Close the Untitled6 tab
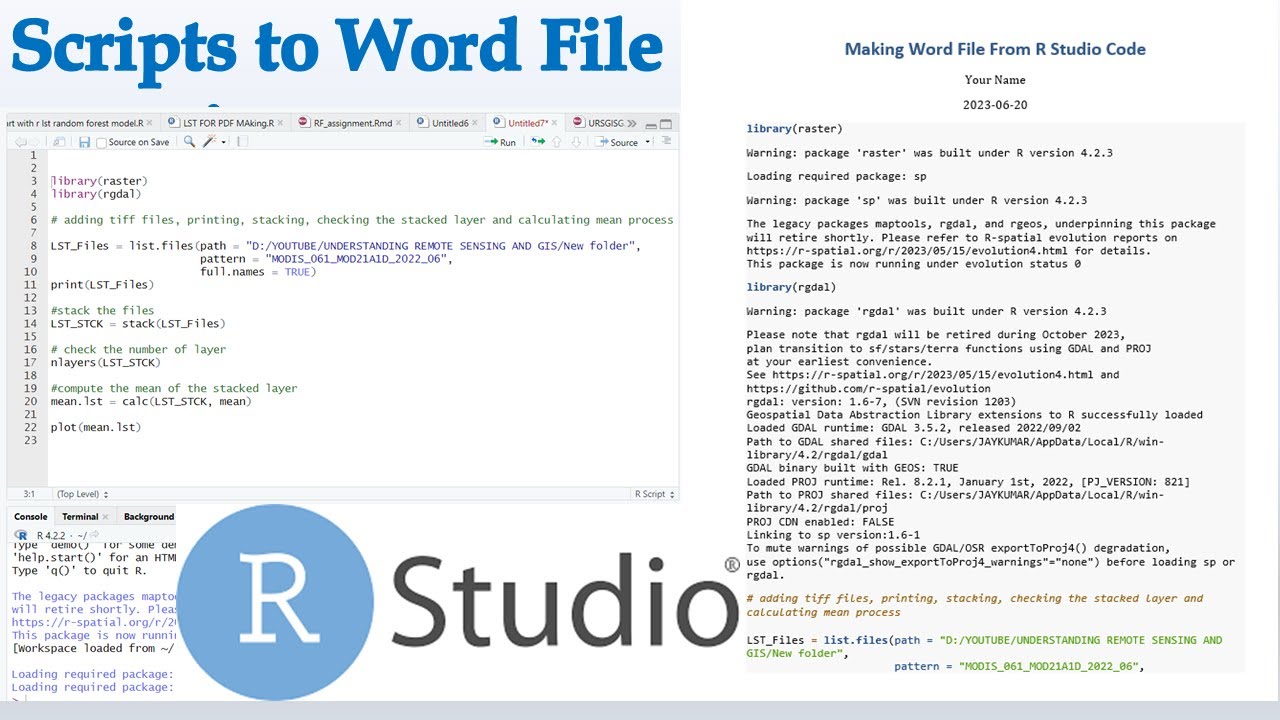1280x720 pixels. pyautogui.click(x=475, y=123)
